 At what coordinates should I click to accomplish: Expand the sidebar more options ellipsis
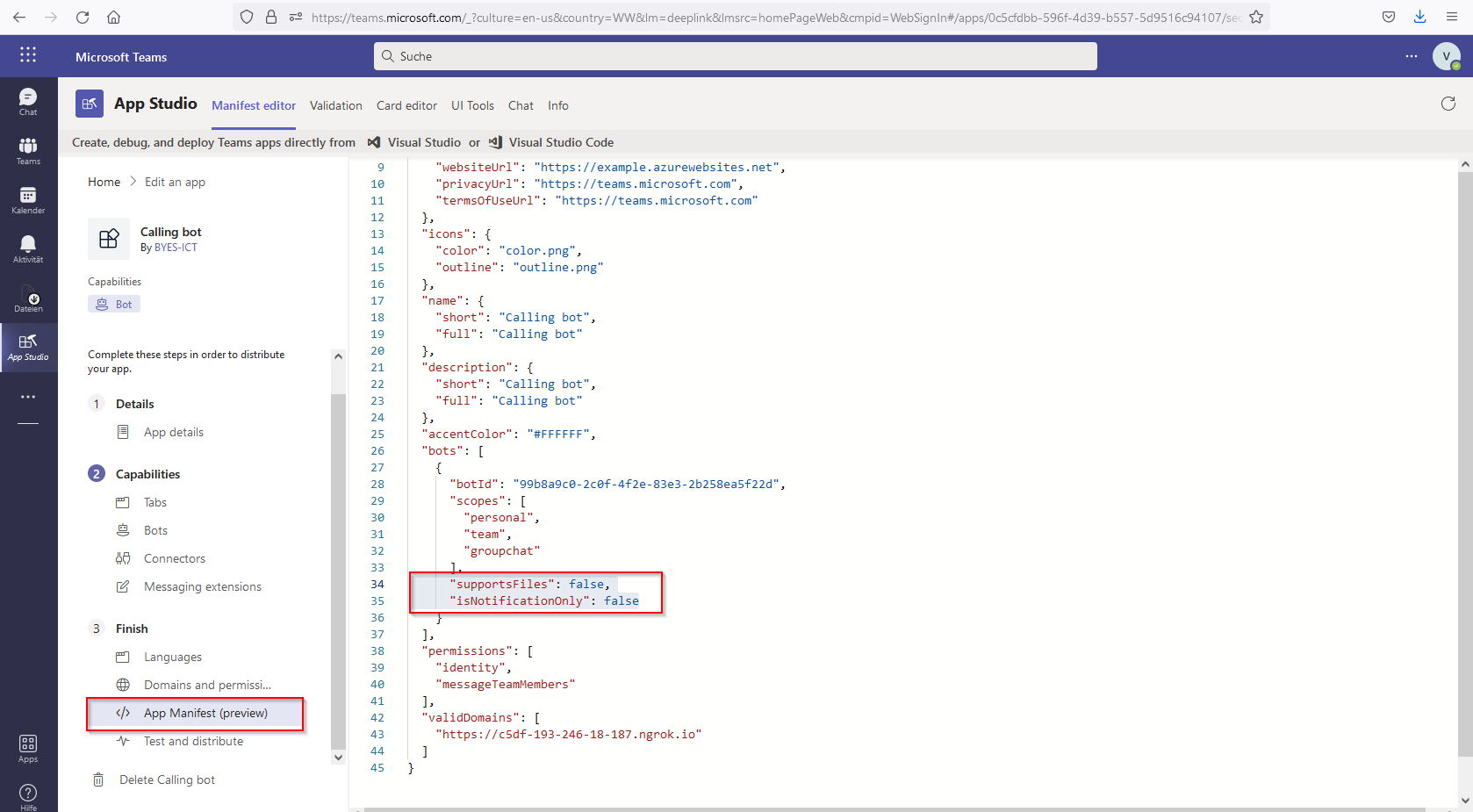click(x=27, y=397)
